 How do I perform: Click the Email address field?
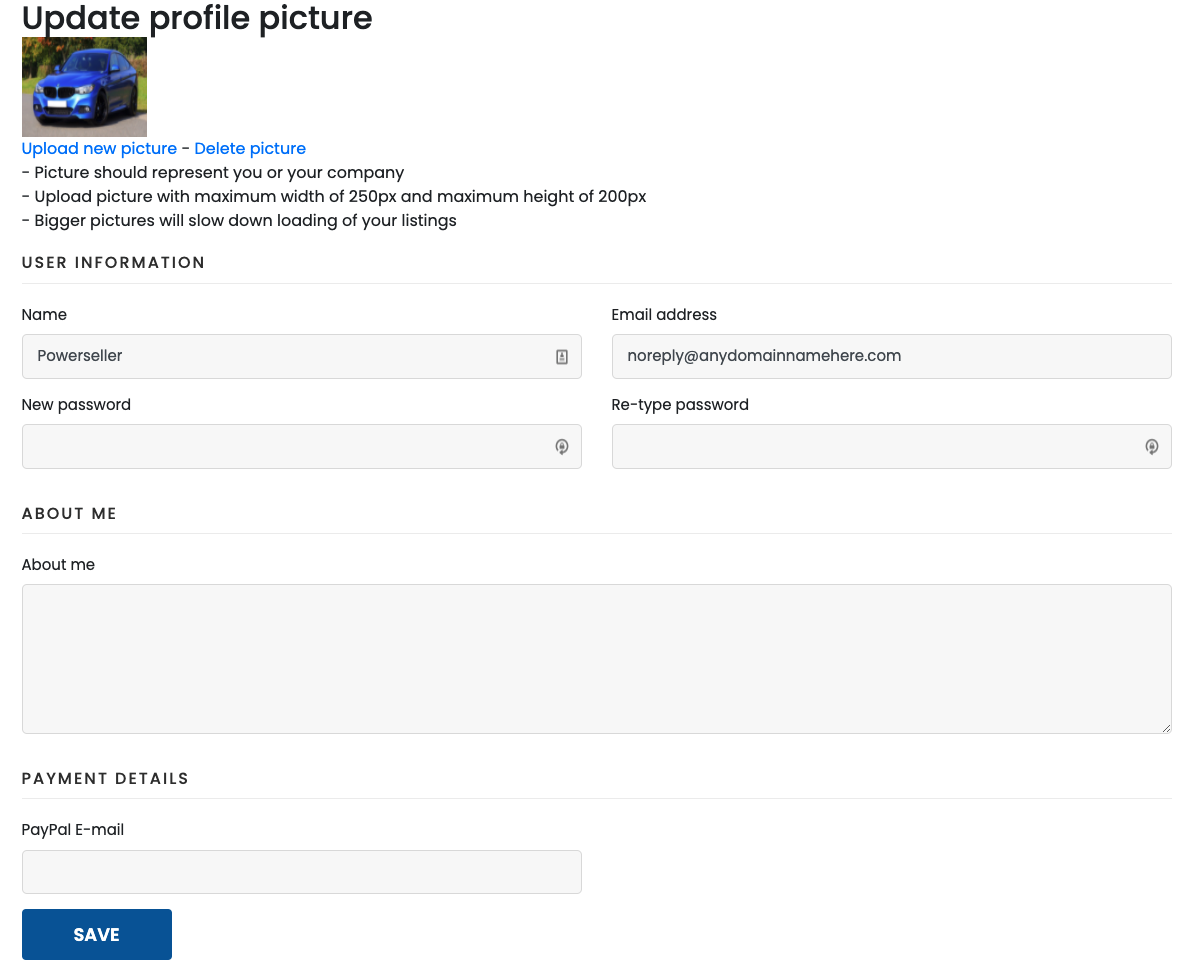tap(890, 356)
